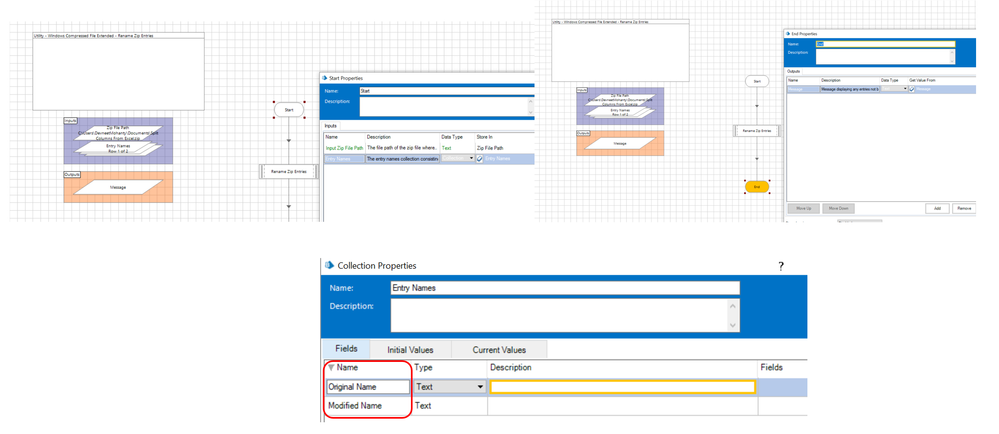Select the Start stage in the left diagram
The height and width of the screenshot is (434, 999).
[x=288, y=109]
